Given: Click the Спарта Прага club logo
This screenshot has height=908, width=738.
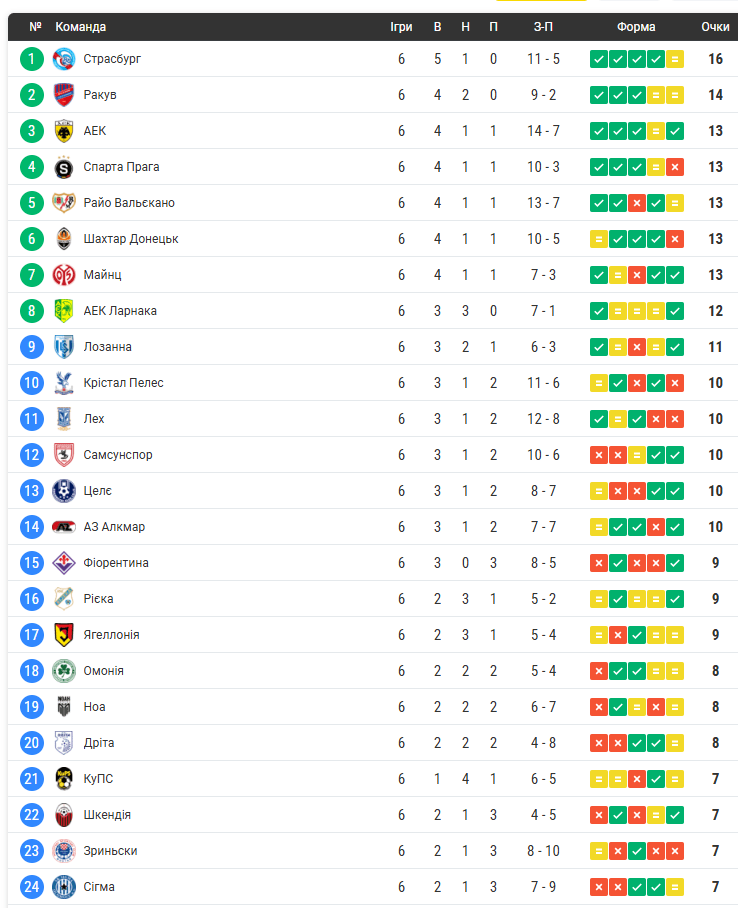Looking at the screenshot, I should pyautogui.click(x=64, y=167).
